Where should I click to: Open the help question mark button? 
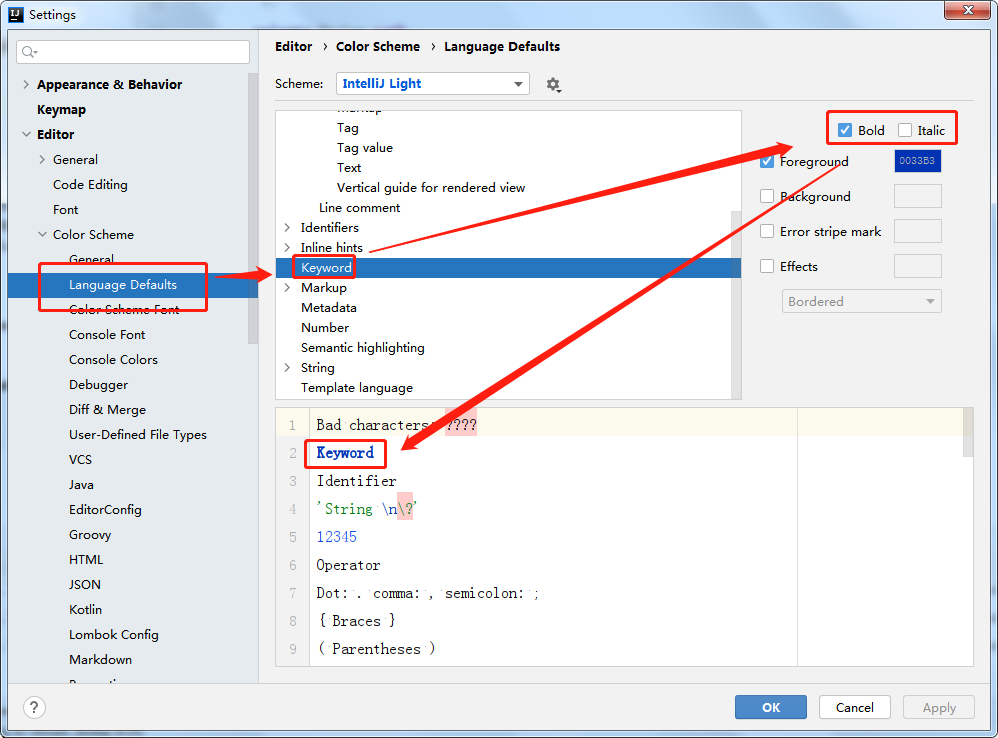click(34, 707)
